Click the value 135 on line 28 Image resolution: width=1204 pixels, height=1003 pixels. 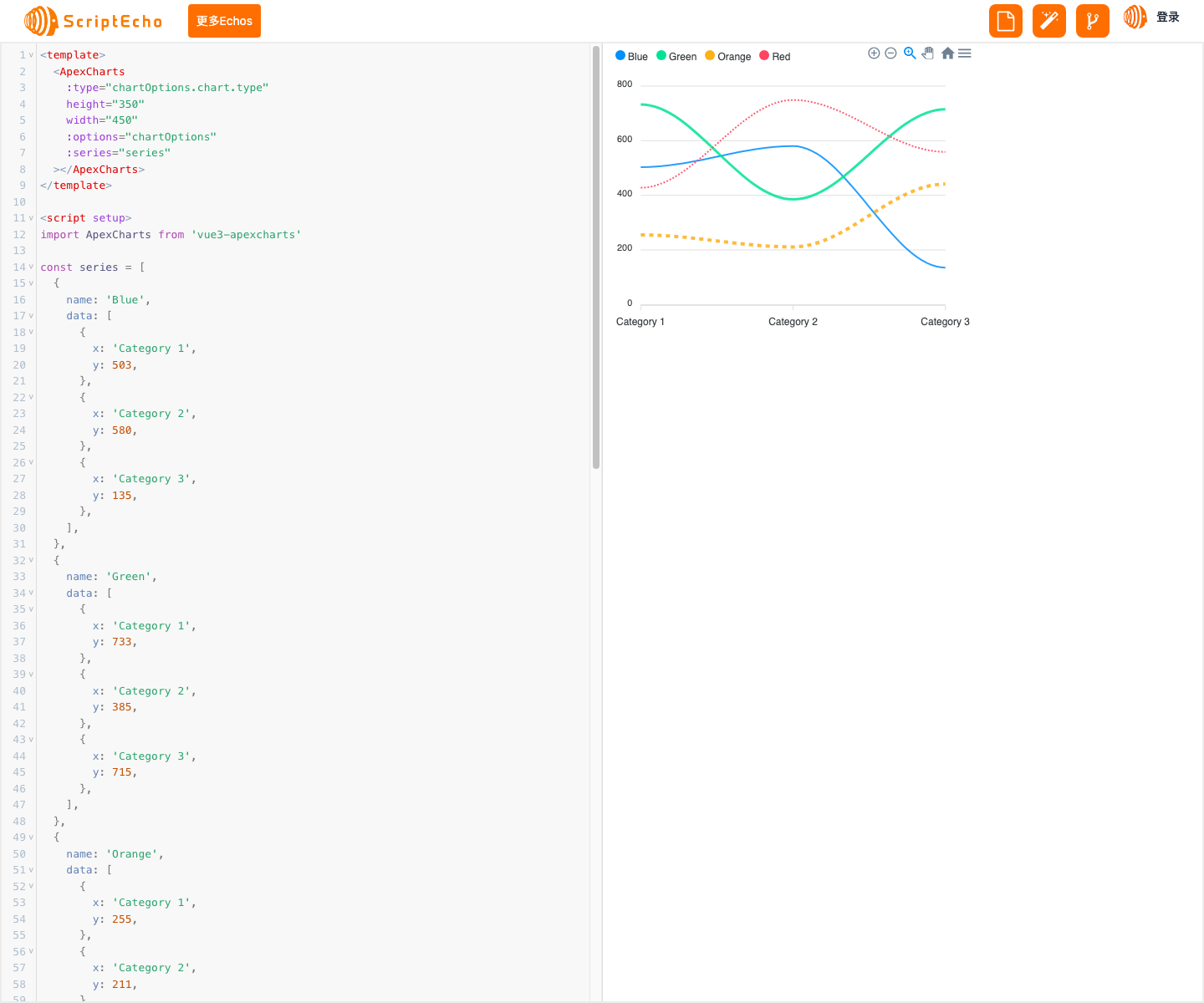click(122, 496)
